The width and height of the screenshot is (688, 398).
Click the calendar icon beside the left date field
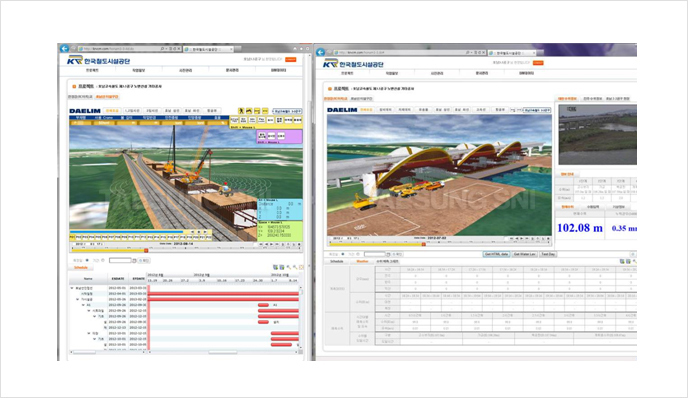(135, 260)
